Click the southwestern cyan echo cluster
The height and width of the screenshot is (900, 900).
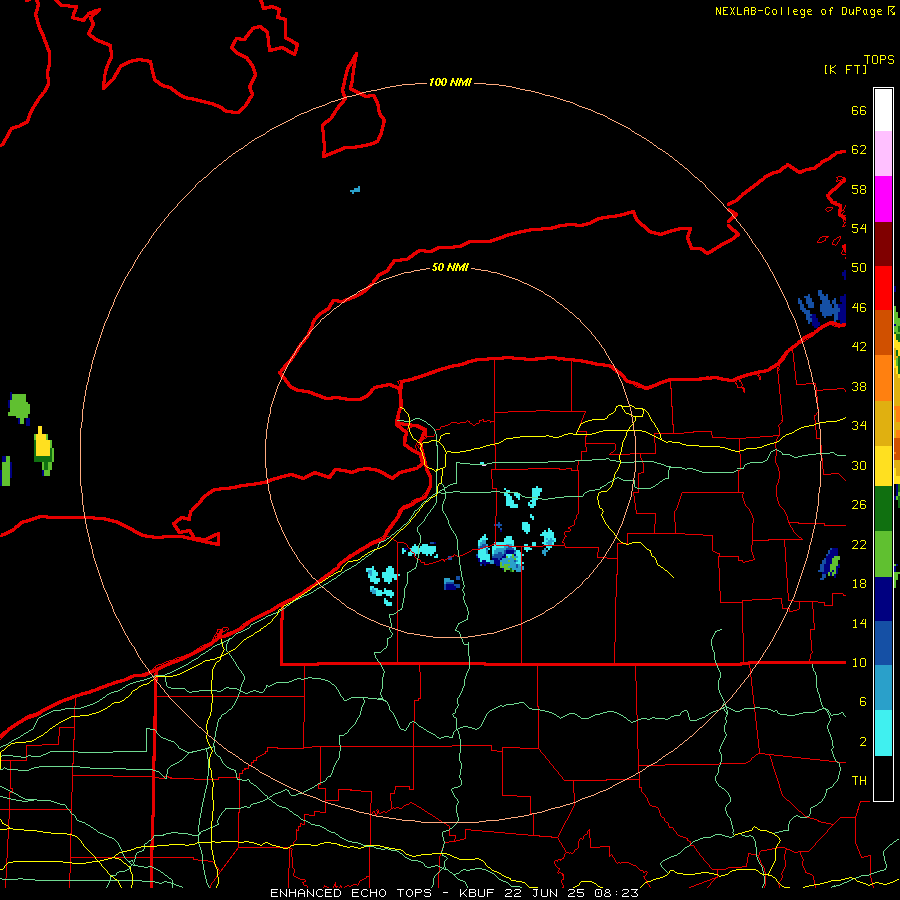(x=382, y=584)
